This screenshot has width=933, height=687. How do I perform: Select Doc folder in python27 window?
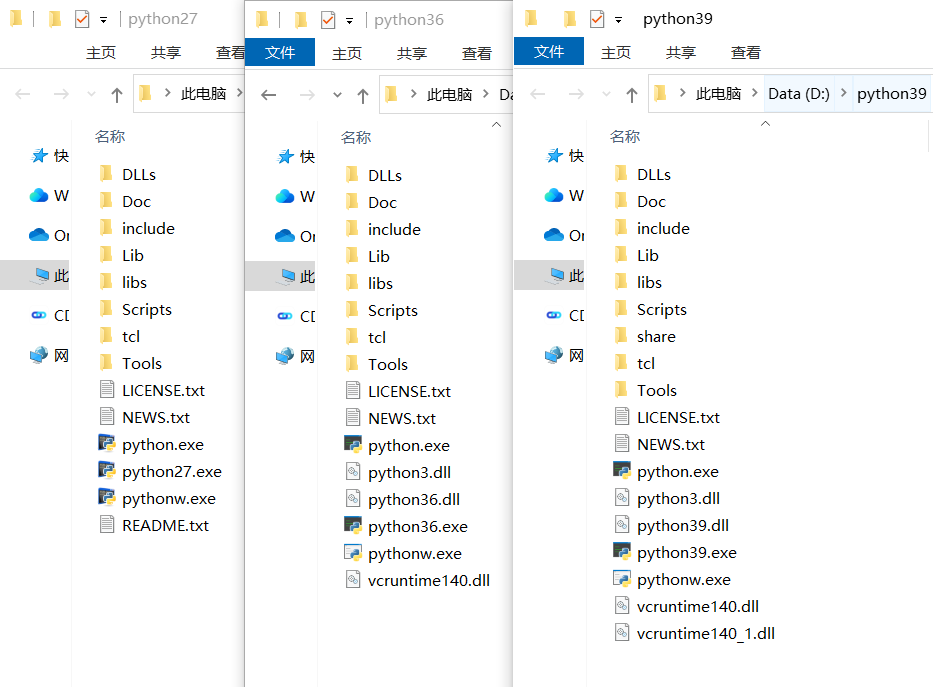tap(136, 201)
